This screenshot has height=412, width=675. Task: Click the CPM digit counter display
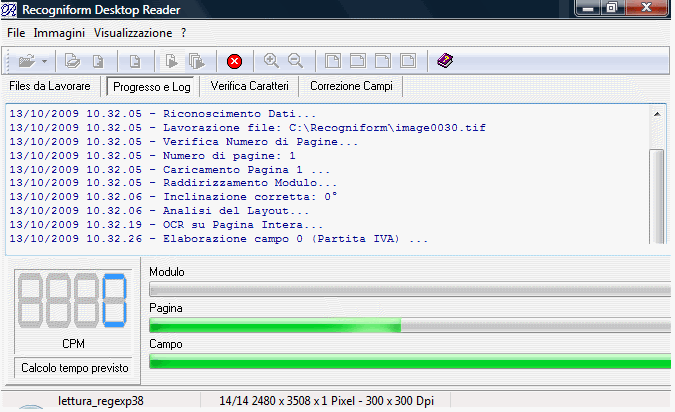[72, 300]
